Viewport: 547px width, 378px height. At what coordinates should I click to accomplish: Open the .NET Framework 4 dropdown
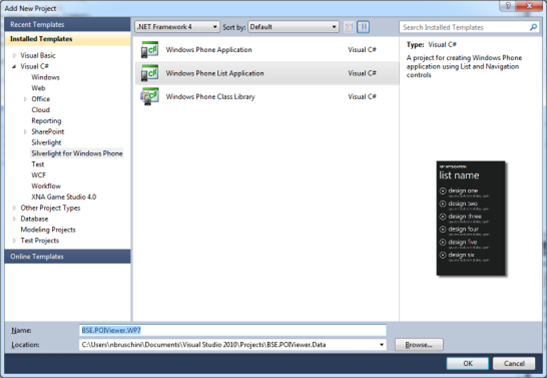click(x=177, y=27)
